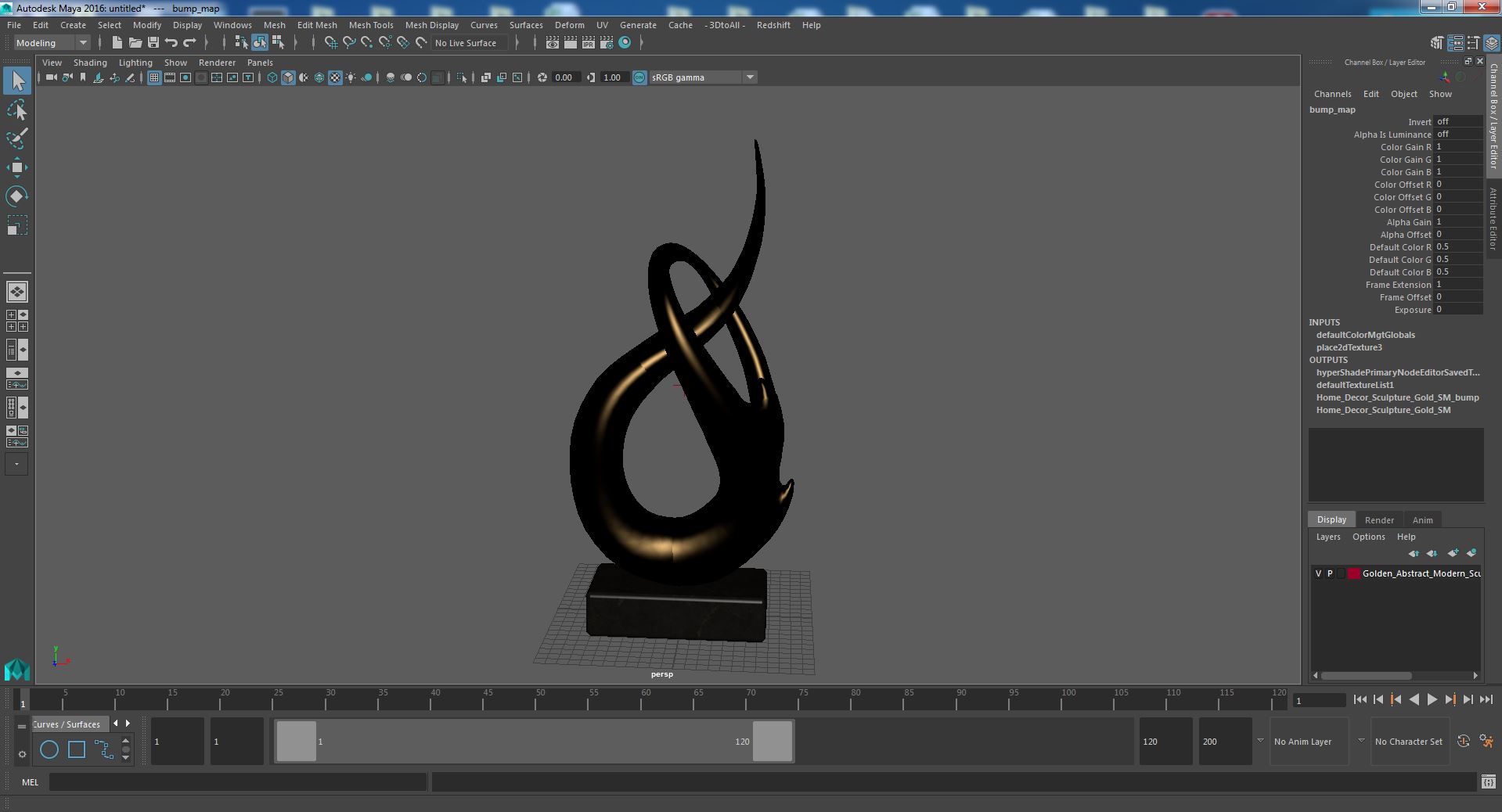Select the arrow Select tool
The width and height of the screenshot is (1502, 812).
pos(17,81)
